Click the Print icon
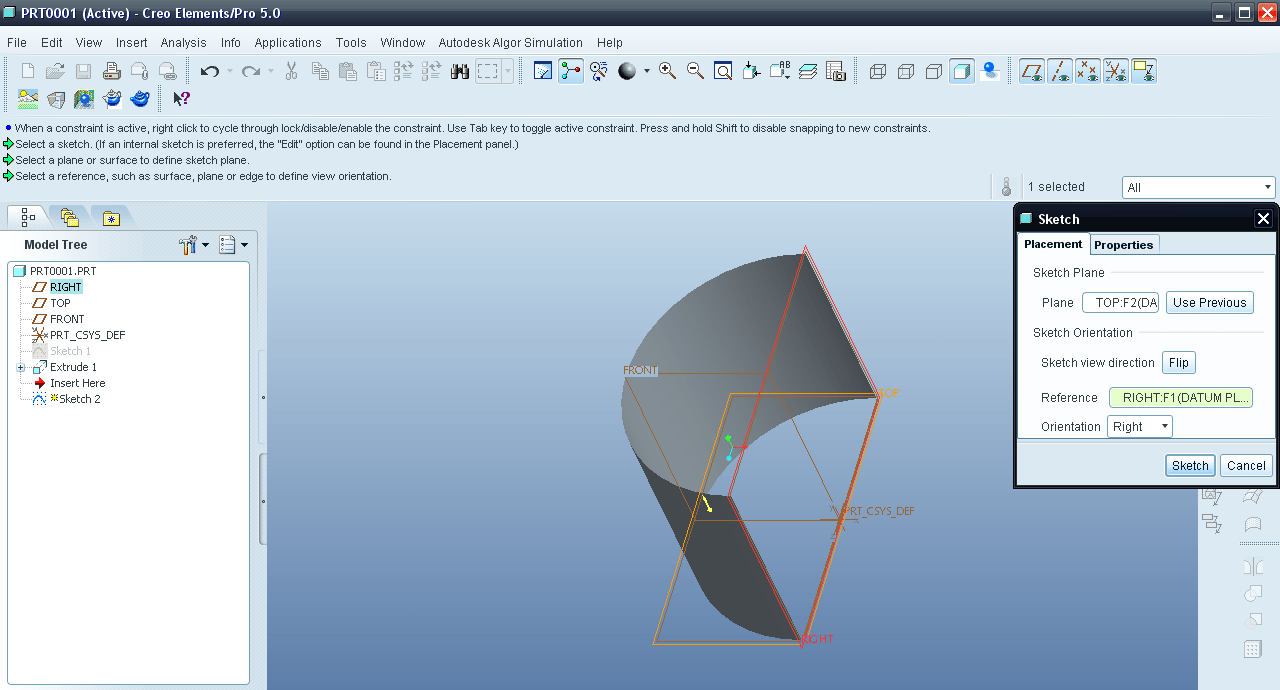Image resolution: width=1280 pixels, height=690 pixels. [112, 71]
